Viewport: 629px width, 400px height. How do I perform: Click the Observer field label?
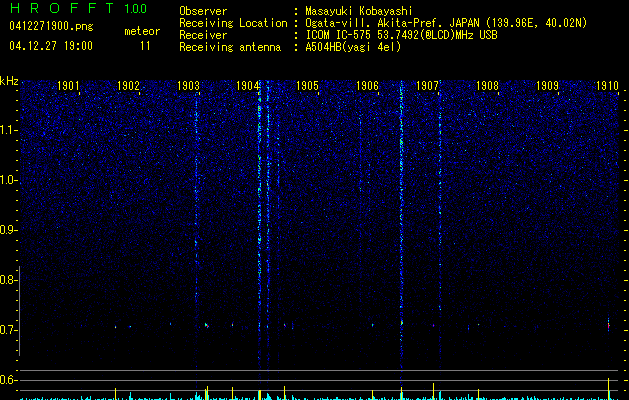click(203, 11)
